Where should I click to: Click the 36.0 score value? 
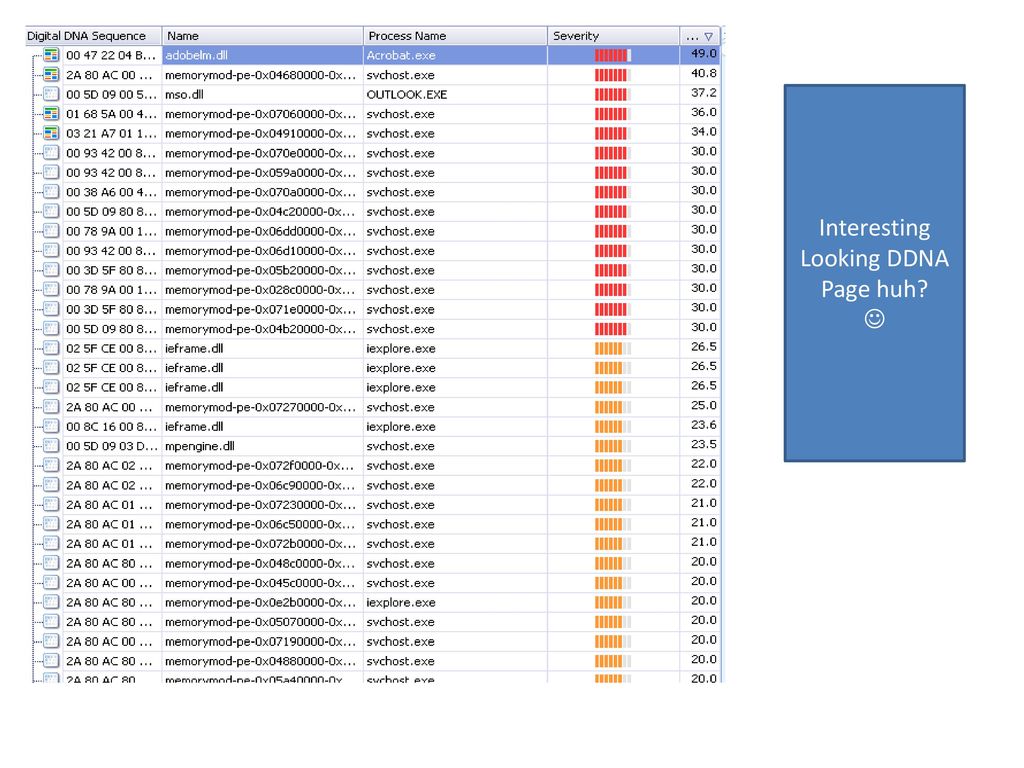704,112
